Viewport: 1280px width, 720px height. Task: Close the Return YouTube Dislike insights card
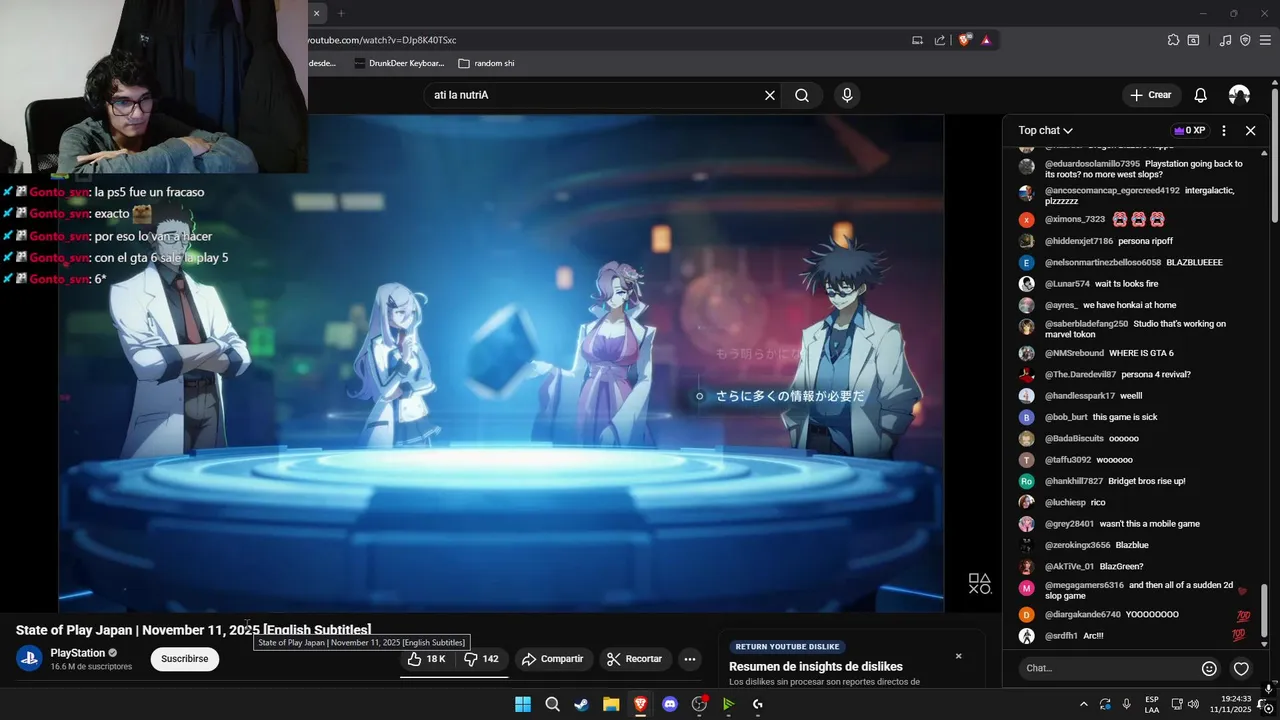[958, 656]
